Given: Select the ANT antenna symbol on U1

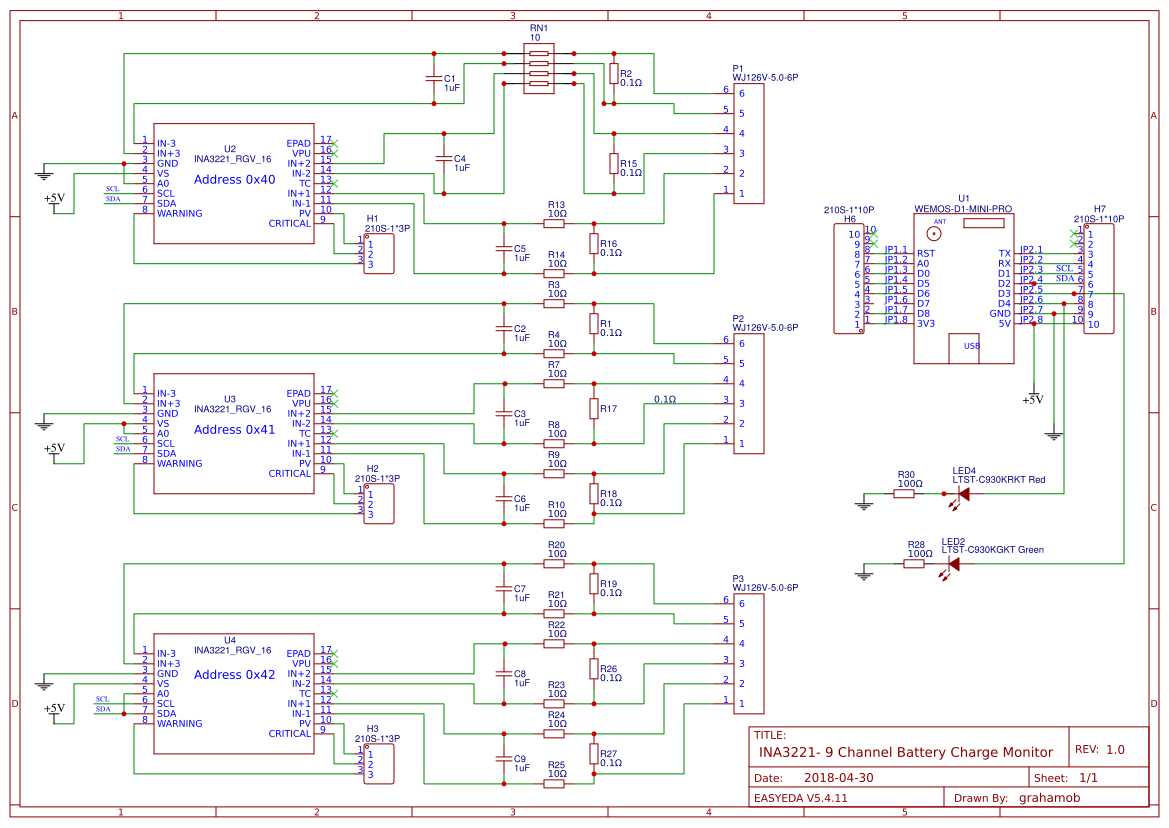Looking at the screenshot, I should pos(933,233).
